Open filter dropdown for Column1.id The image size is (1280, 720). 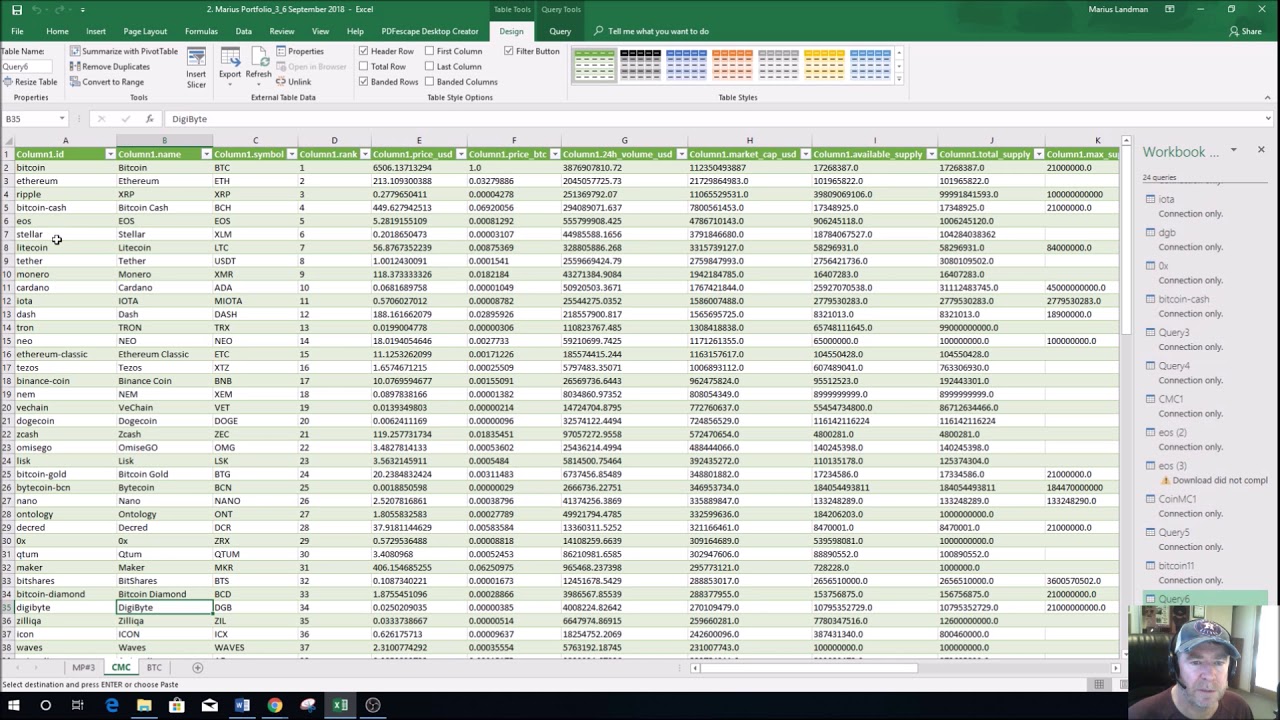click(x=109, y=154)
